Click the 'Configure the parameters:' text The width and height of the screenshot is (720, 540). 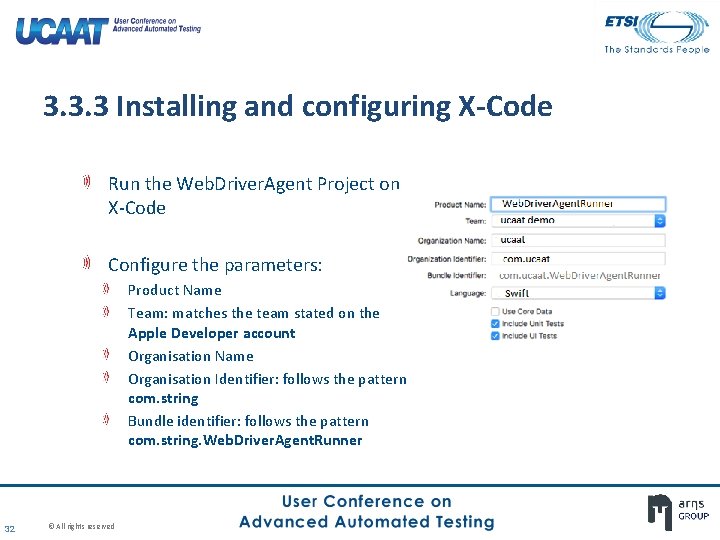(x=215, y=265)
